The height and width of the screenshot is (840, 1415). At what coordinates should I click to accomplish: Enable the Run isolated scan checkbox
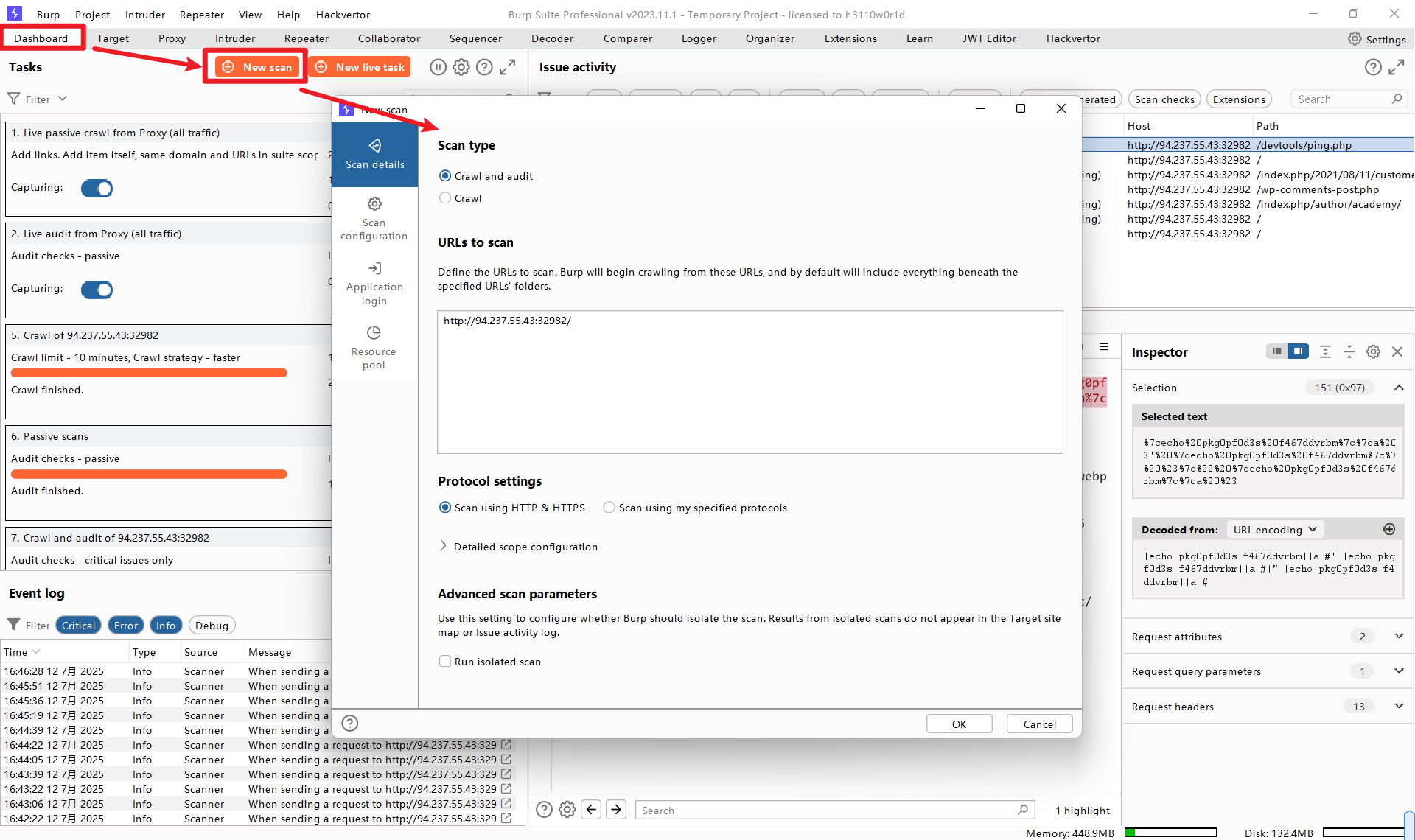point(445,662)
